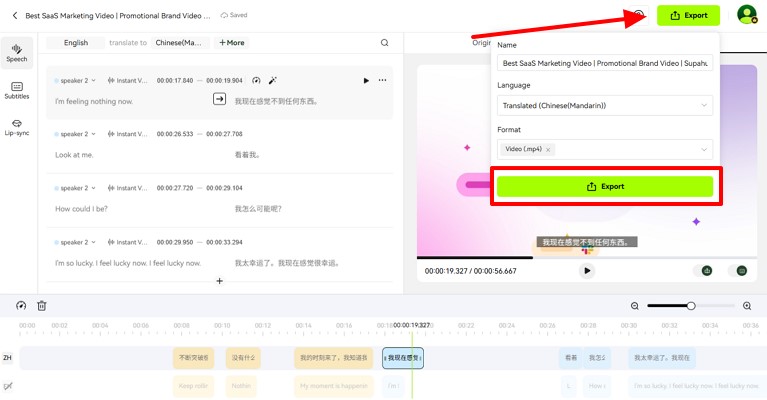Expand speaker 2 dropdown at 00:00:27.720

[75, 188]
